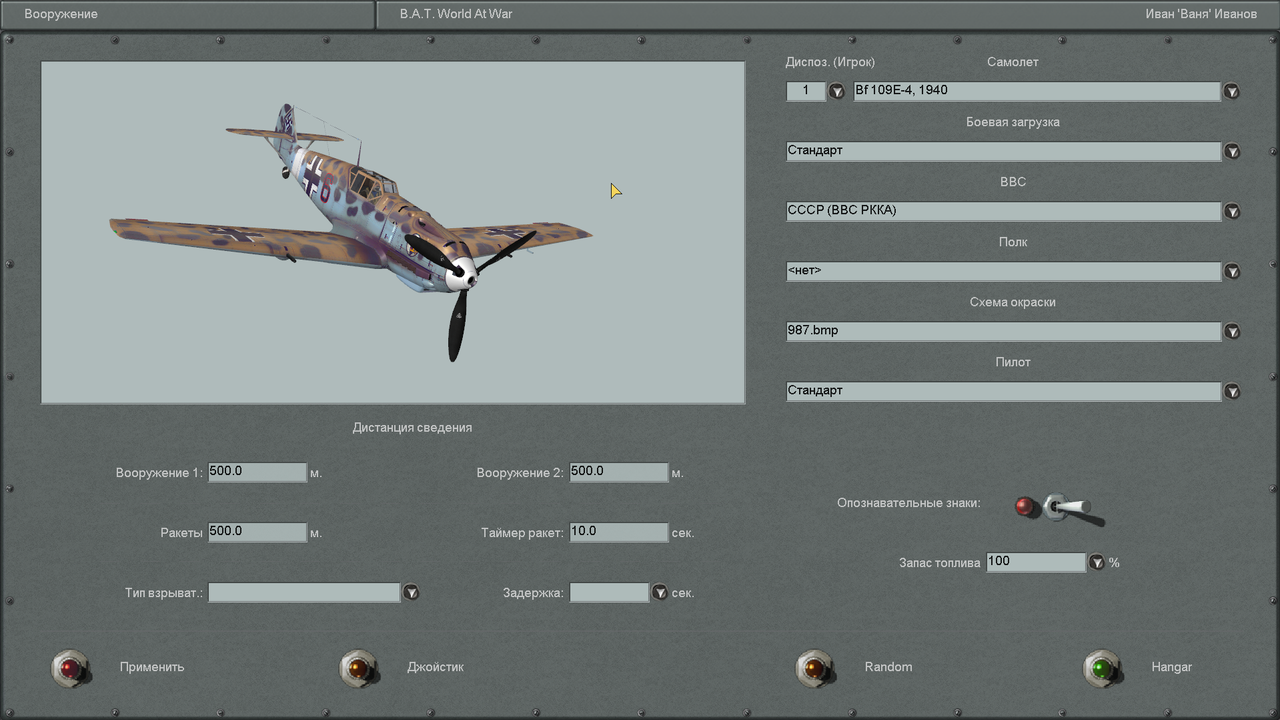Expand the ВВС air force dropdown arrow
This screenshot has height=720, width=1280.
point(1232,211)
